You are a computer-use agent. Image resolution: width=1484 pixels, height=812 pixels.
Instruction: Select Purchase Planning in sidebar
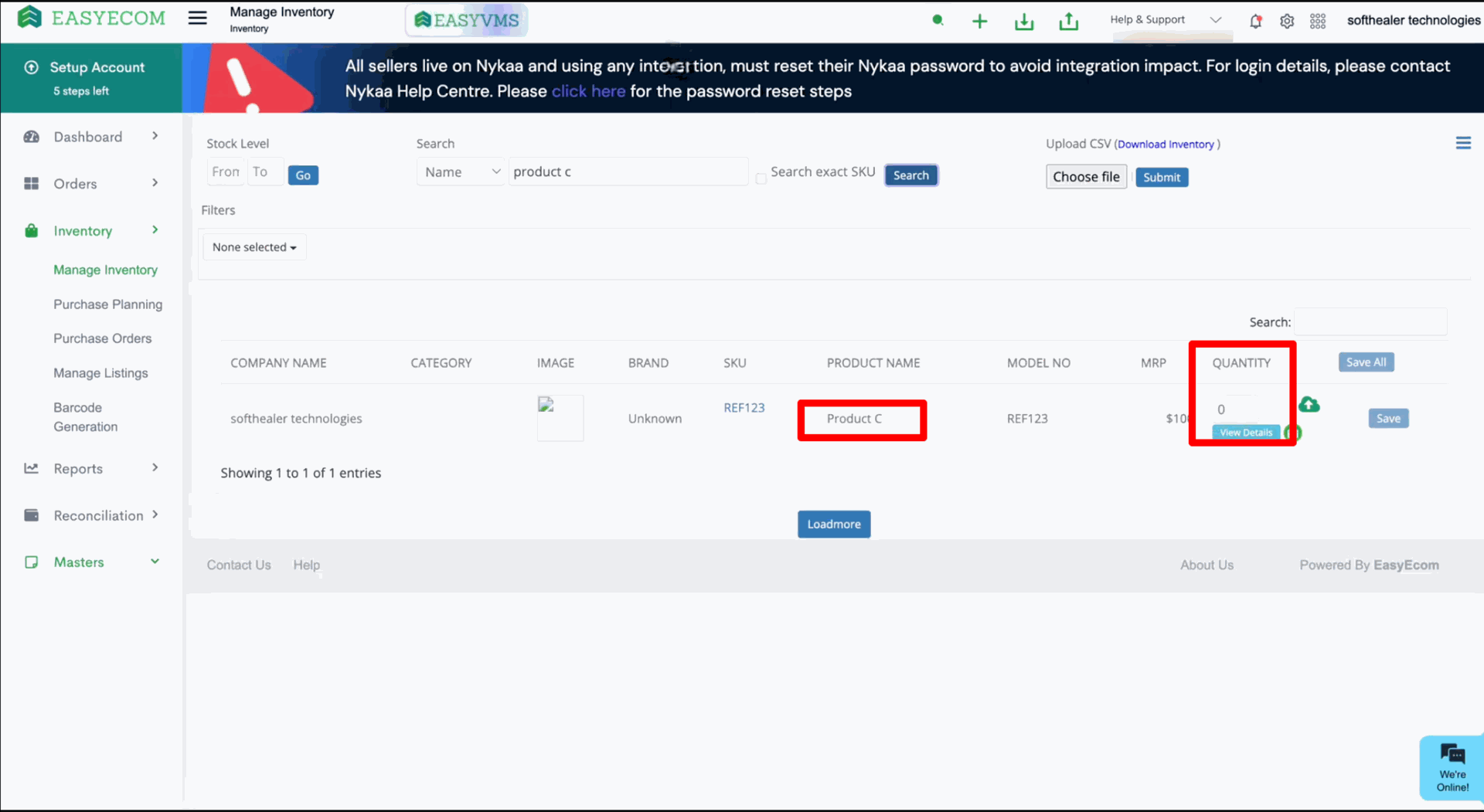coord(107,304)
